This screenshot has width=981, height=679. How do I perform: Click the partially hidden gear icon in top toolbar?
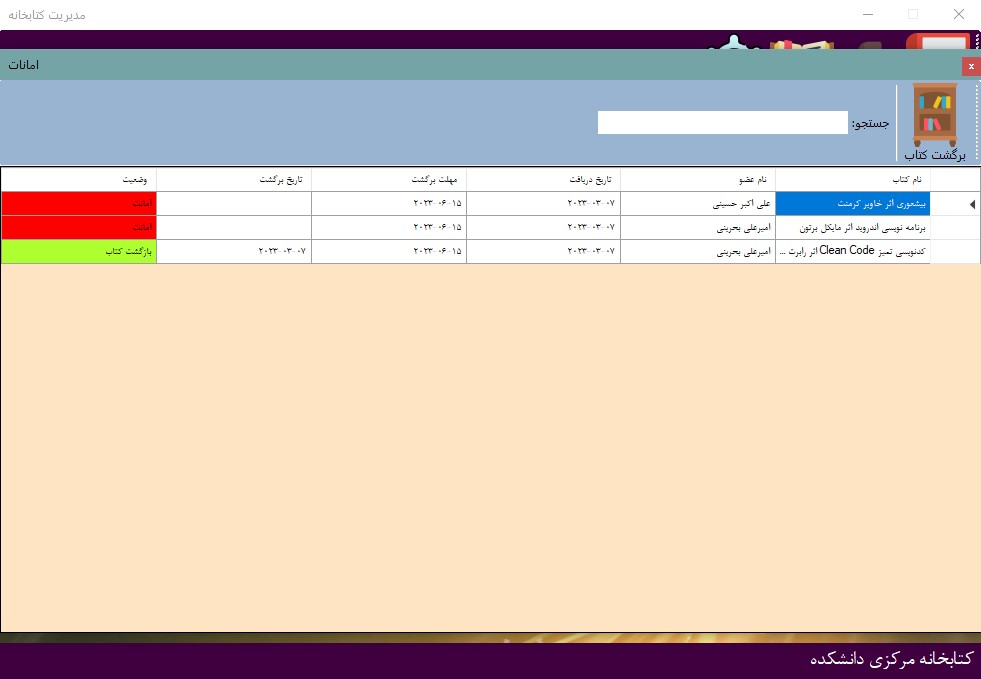(735, 43)
